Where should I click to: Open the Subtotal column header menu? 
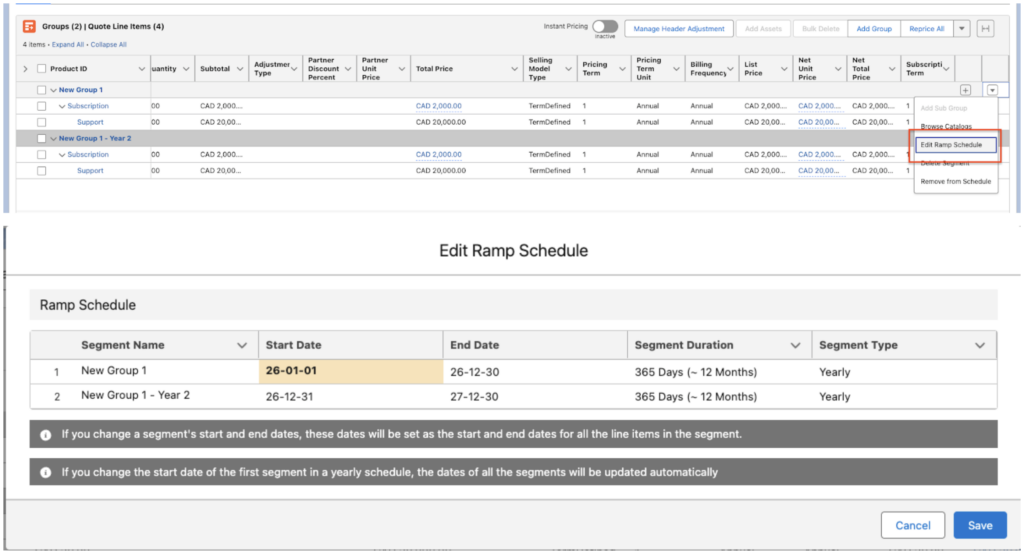237,69
